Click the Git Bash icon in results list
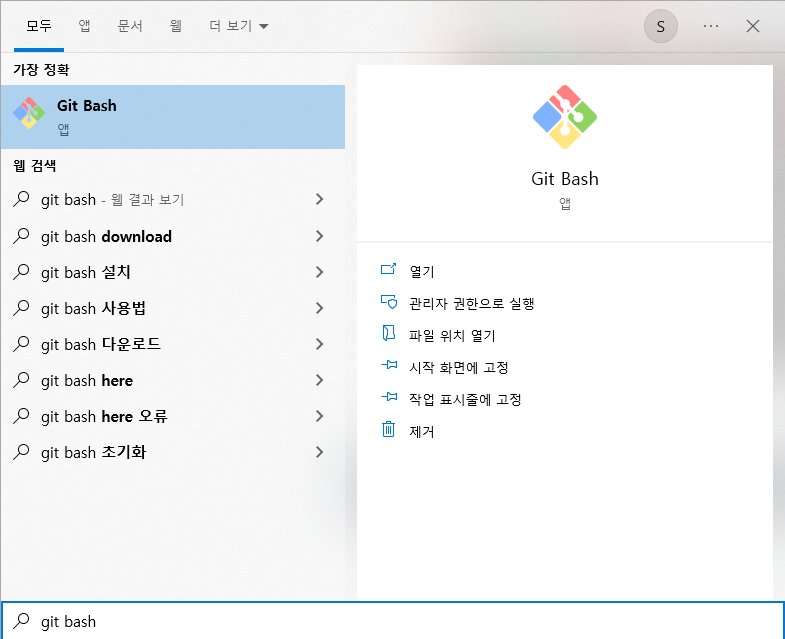 29,113
